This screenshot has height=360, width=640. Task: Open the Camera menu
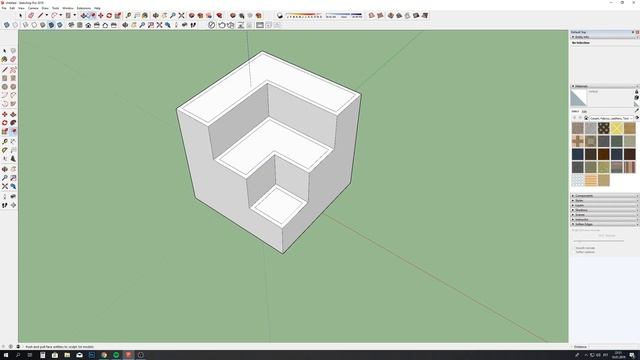pos(33,8)
